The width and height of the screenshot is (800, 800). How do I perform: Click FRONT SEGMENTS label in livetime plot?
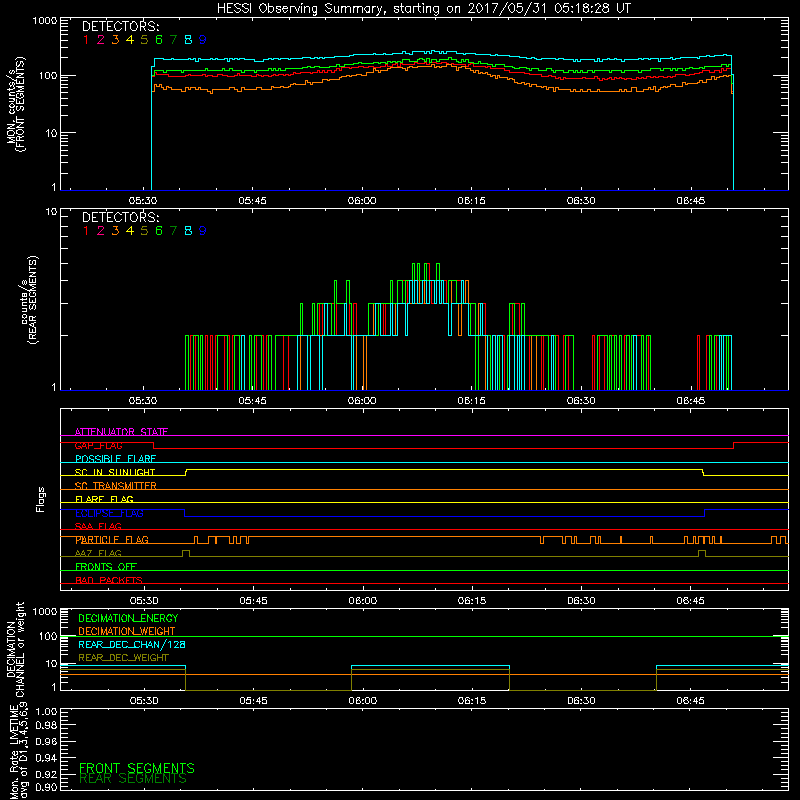click(x=137, y=768)
